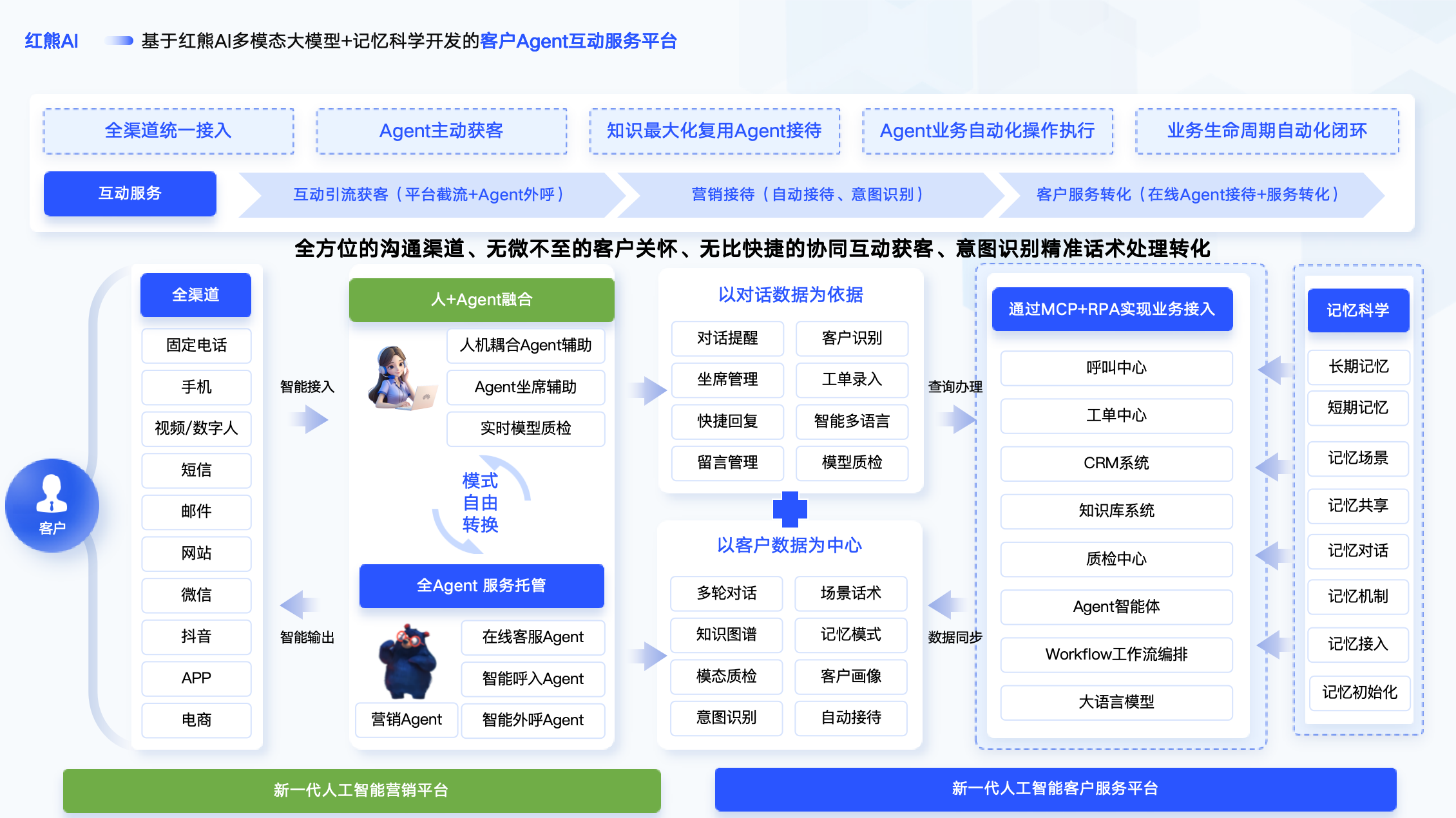The width and height of the screenshot is (1456, 818).
Task: Select the 全渠道统一接入 dashed tab
Action: [168, 131]
